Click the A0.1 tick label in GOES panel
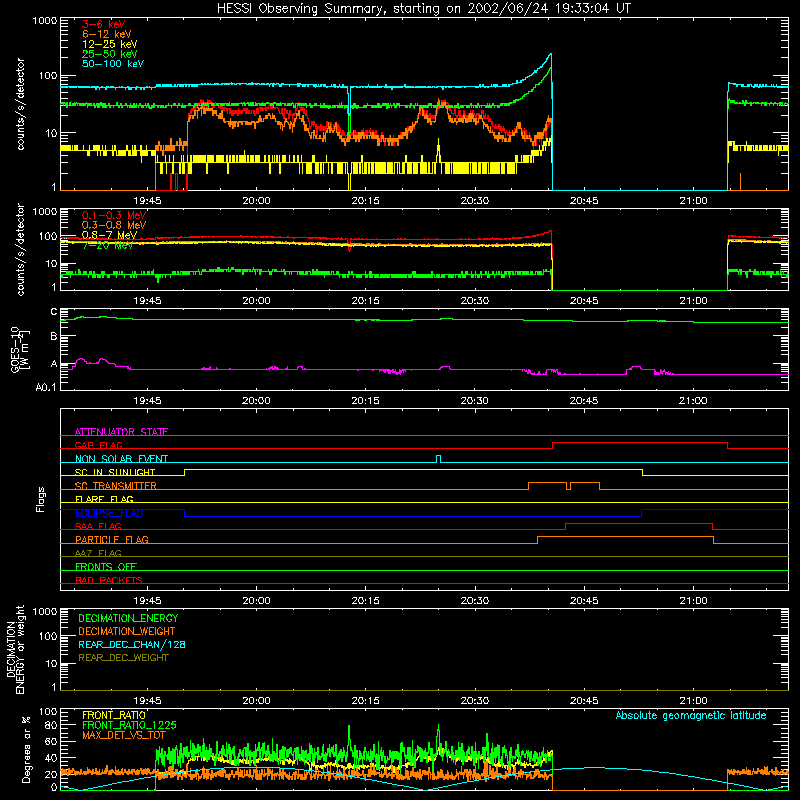 pyautogui.click(x=46, y=388)
